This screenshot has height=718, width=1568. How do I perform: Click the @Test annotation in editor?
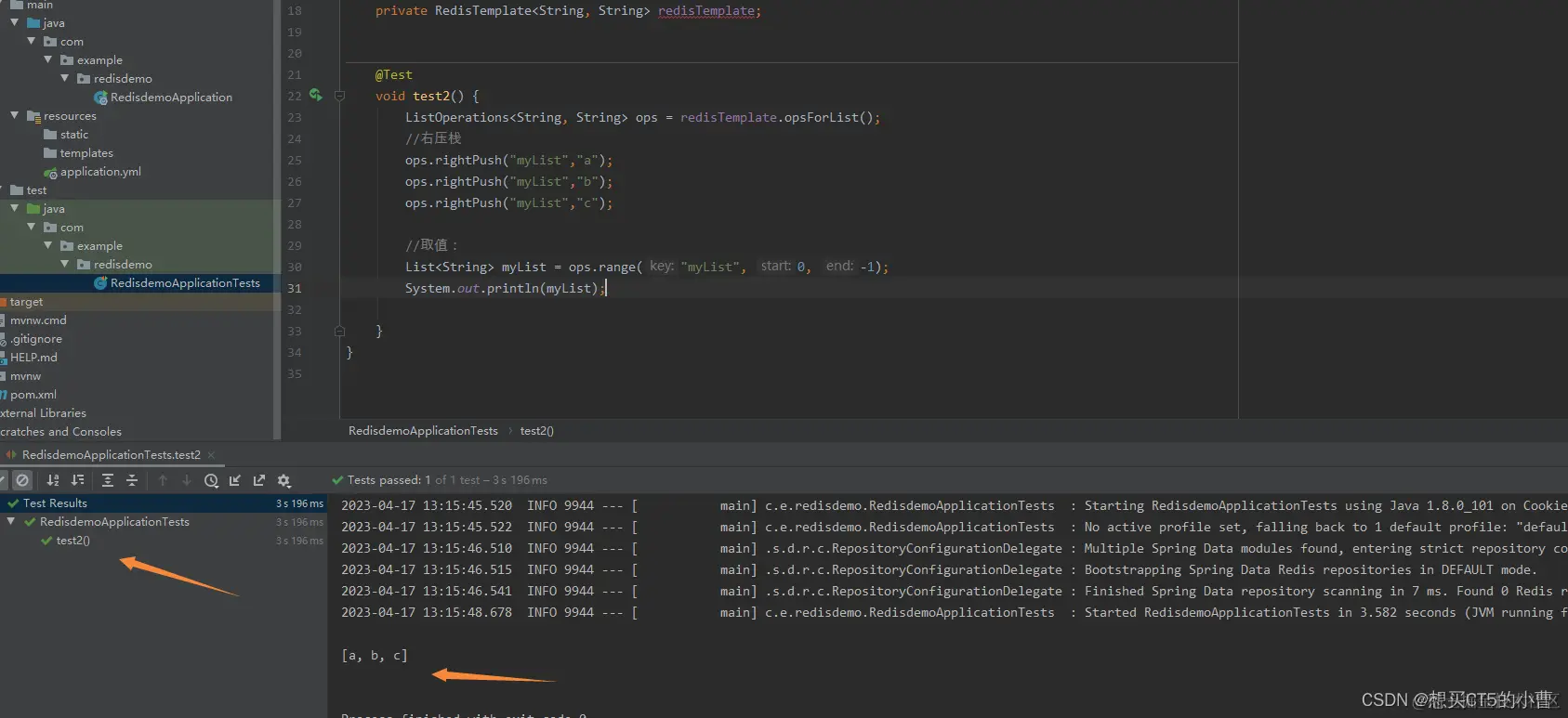(393, 75)
